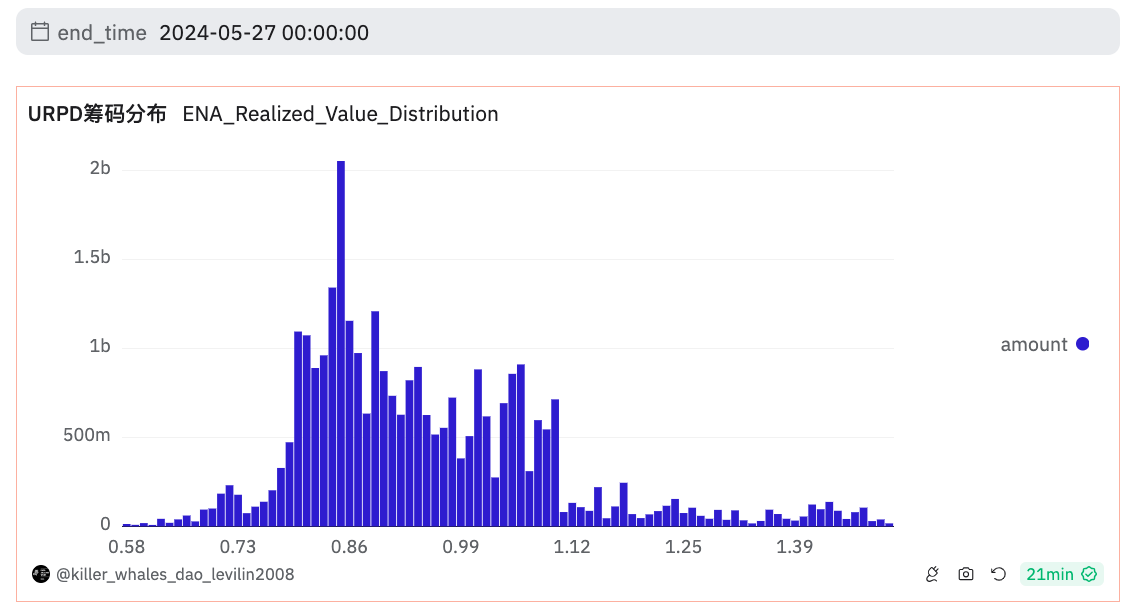Click the green verified checkmark badge icon
Screen dimensions: 1130x612
pos(1089,575)
